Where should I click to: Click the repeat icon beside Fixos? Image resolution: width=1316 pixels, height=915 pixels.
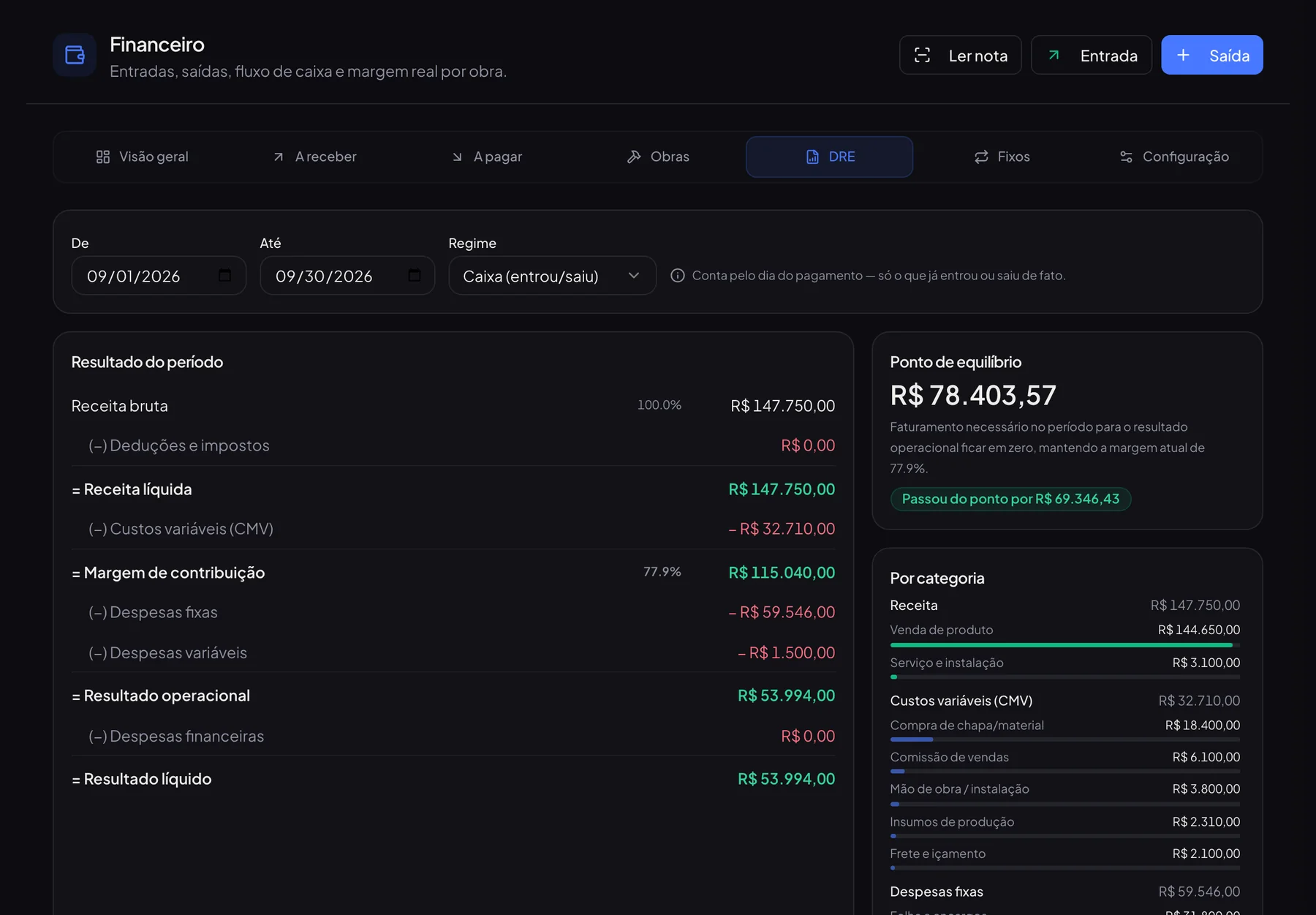tap(981, 157)
